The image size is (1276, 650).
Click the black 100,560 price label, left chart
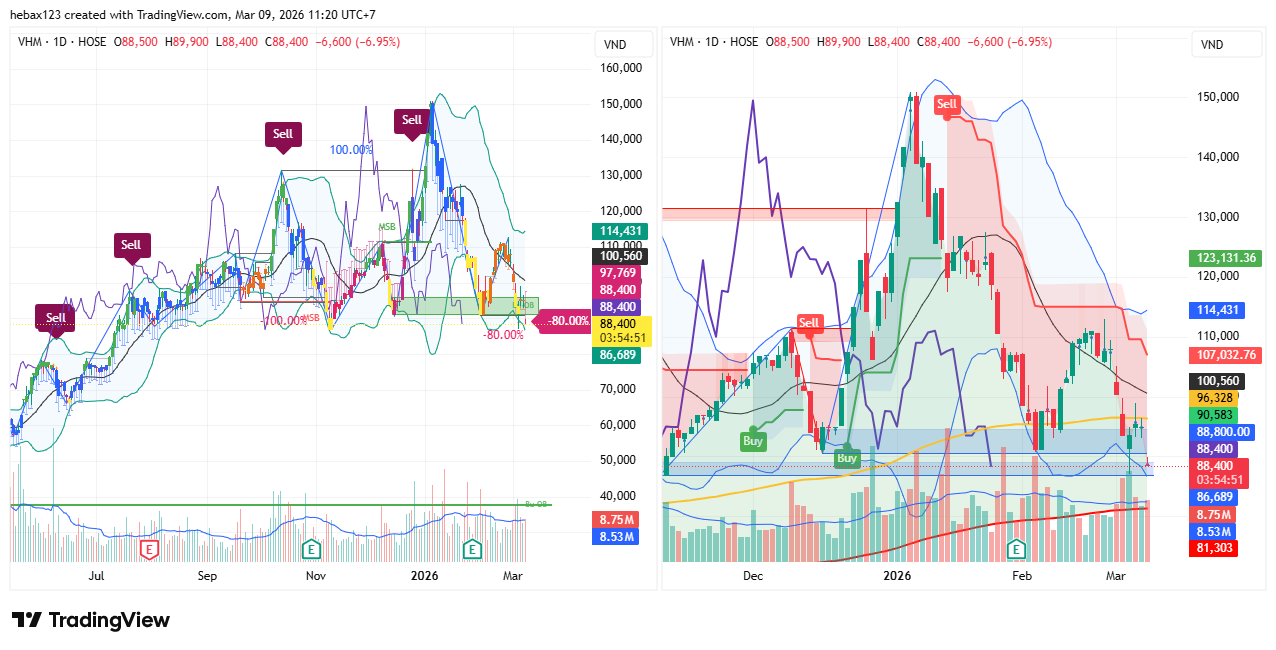click(618, 256)
